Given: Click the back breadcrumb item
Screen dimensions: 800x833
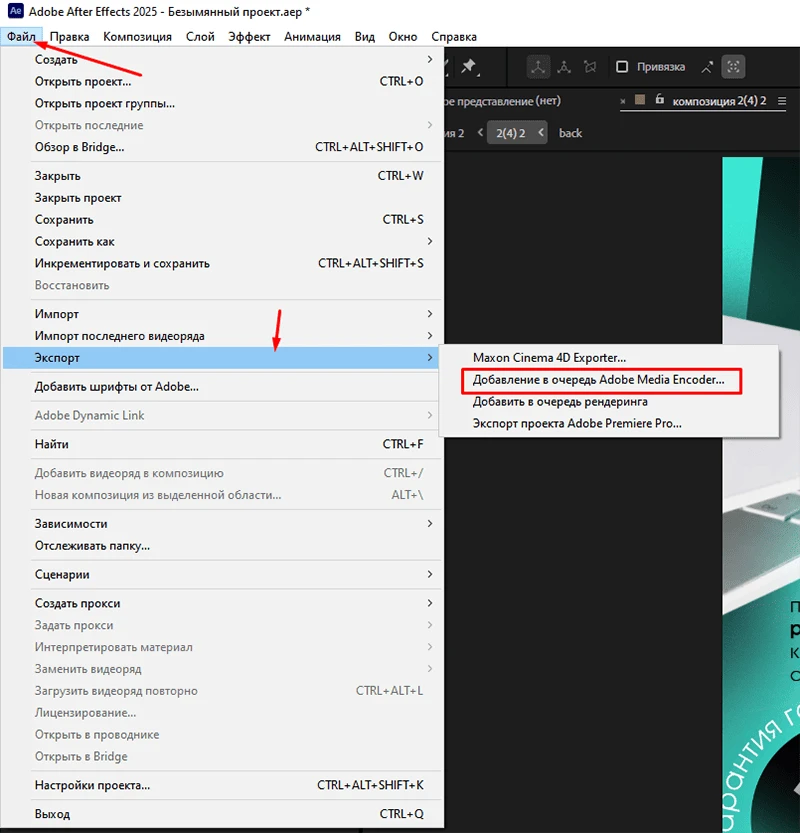Looking at the screenshot, I should click(x=570, y=133).
